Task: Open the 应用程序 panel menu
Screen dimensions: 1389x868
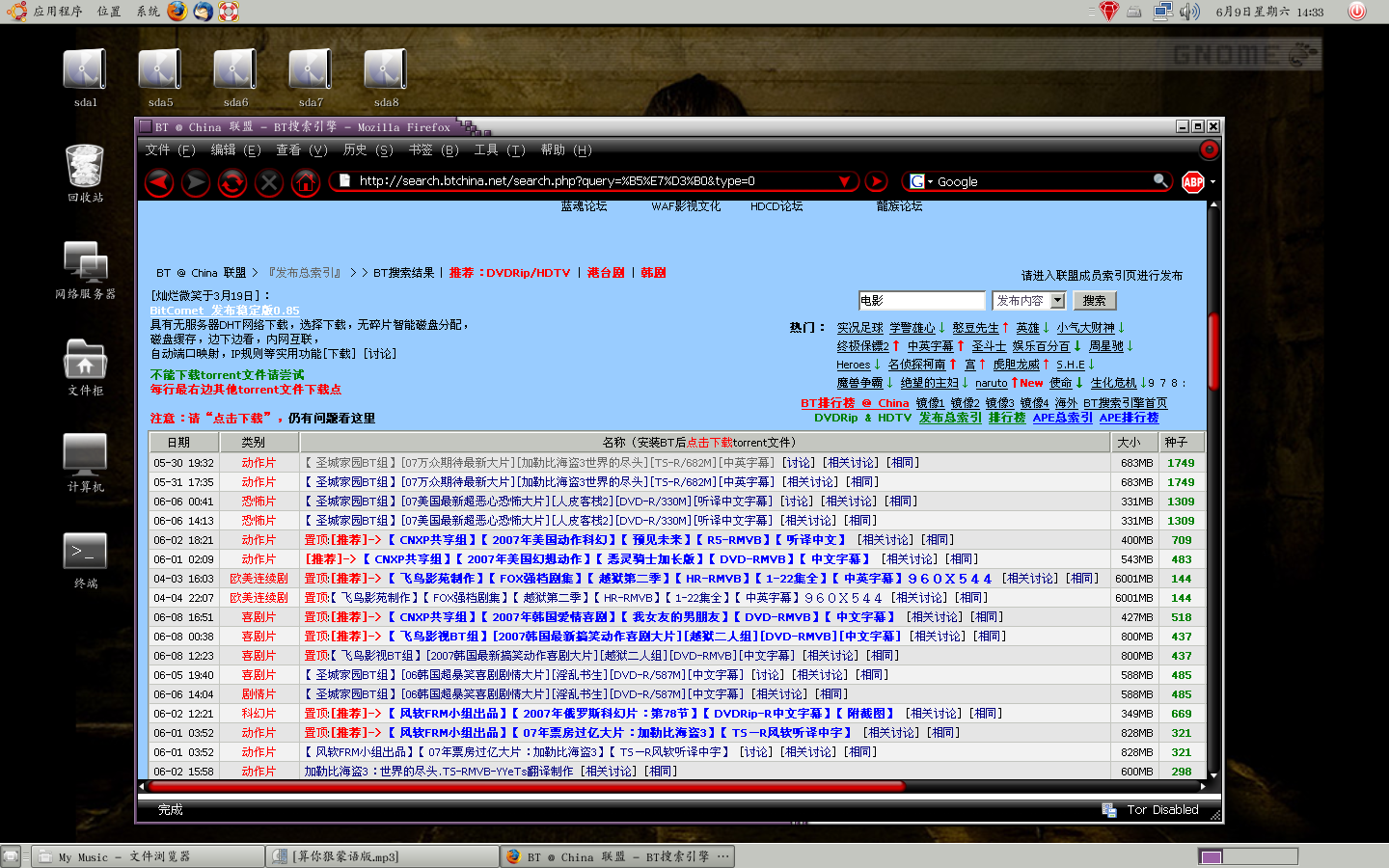Action: pos(58,12)
